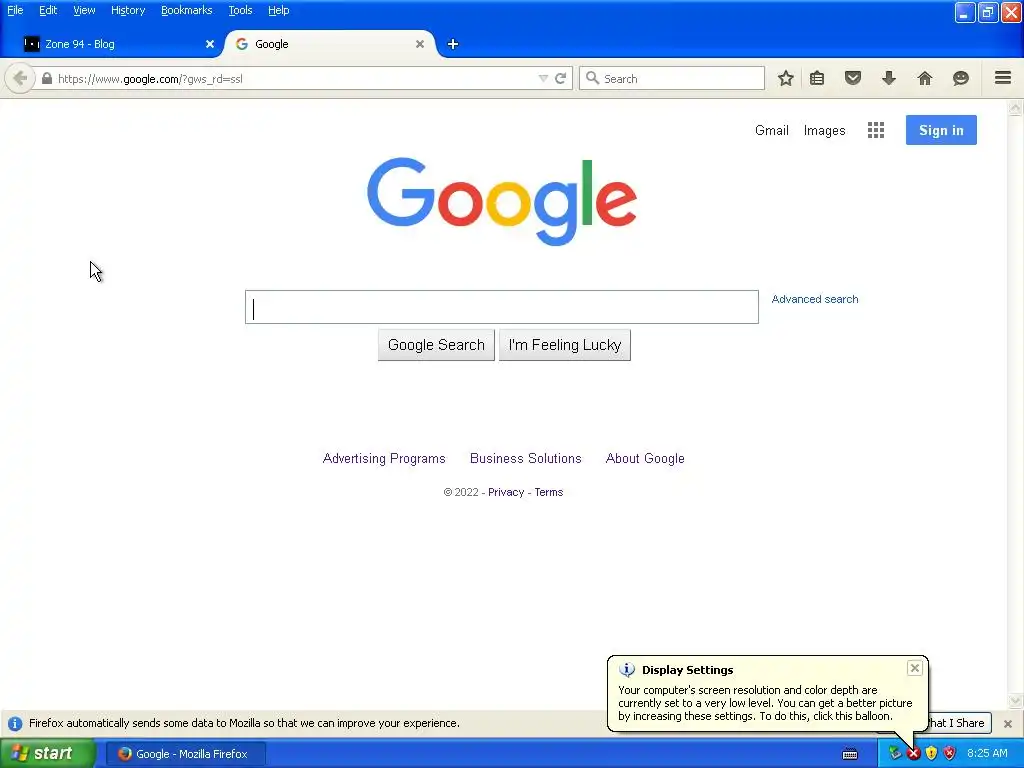The width and height of the screenshot is (1024, 768).
Task: Click the Pocket save icon
Action: [x=853, y=78]
